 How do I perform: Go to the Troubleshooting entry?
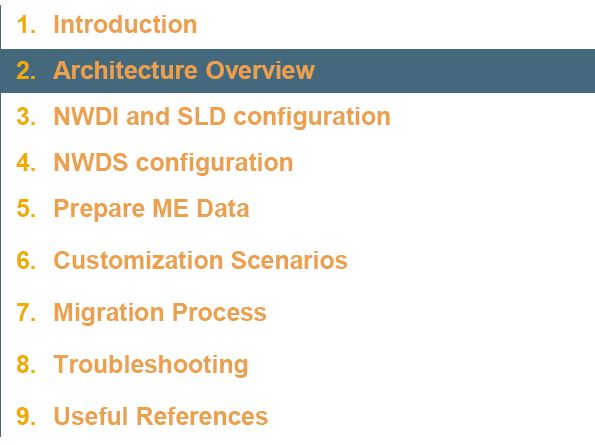click(x=151, y=365)
